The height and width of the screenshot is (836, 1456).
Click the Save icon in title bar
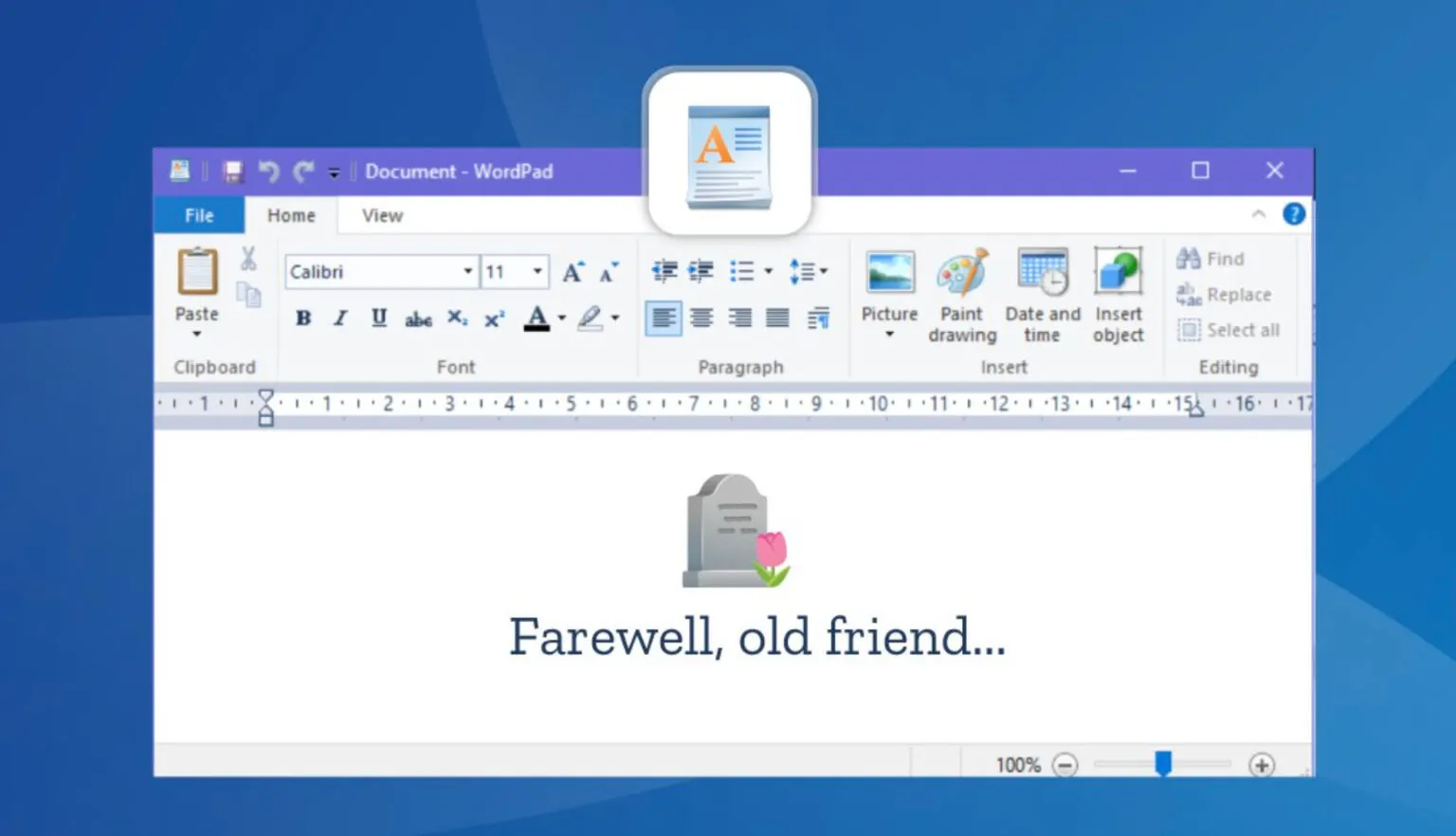pos(233,172)
